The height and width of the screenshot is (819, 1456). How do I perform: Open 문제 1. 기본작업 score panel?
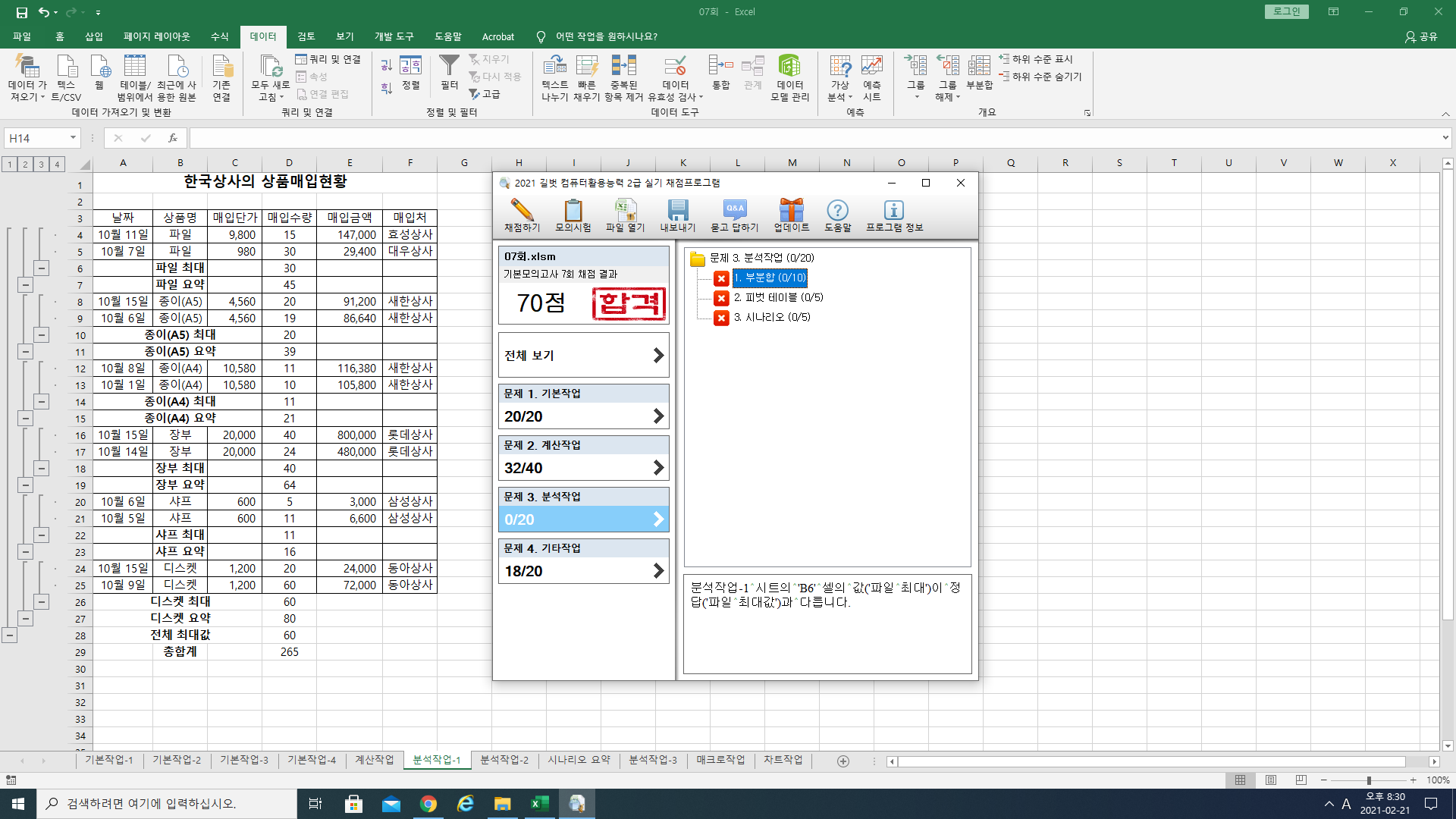pyautogui.click(x=583, y=406)
